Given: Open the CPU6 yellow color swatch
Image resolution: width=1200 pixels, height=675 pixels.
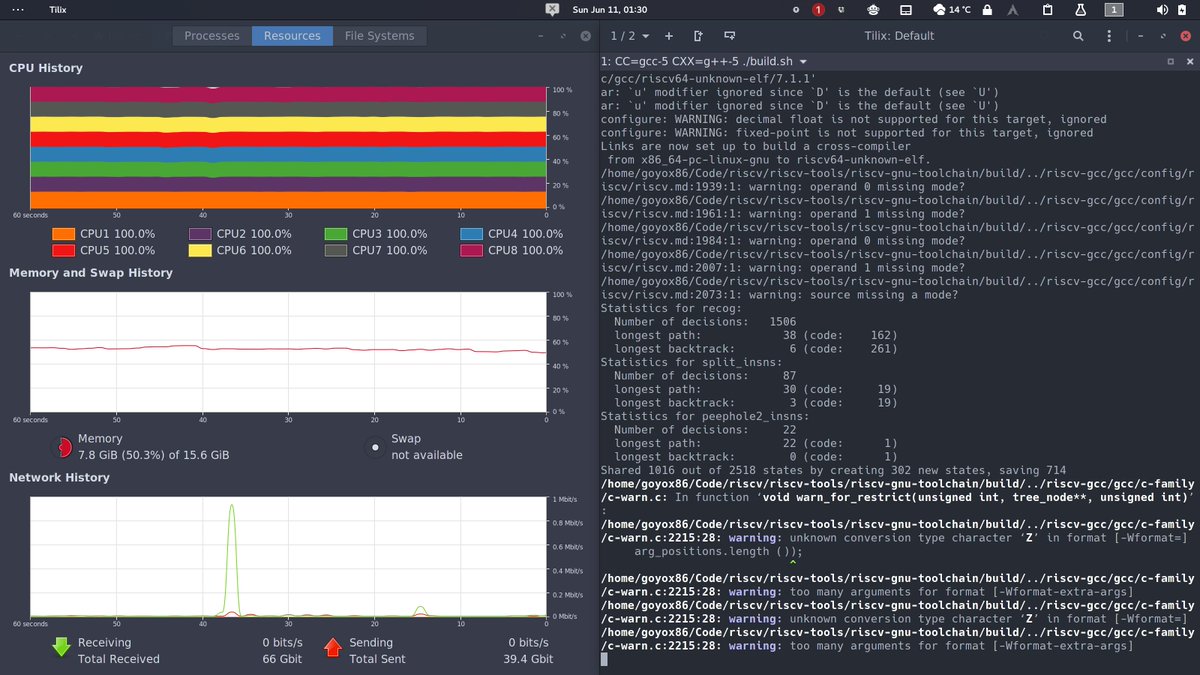Looking at the screenshot, I should tap(200, 250).
